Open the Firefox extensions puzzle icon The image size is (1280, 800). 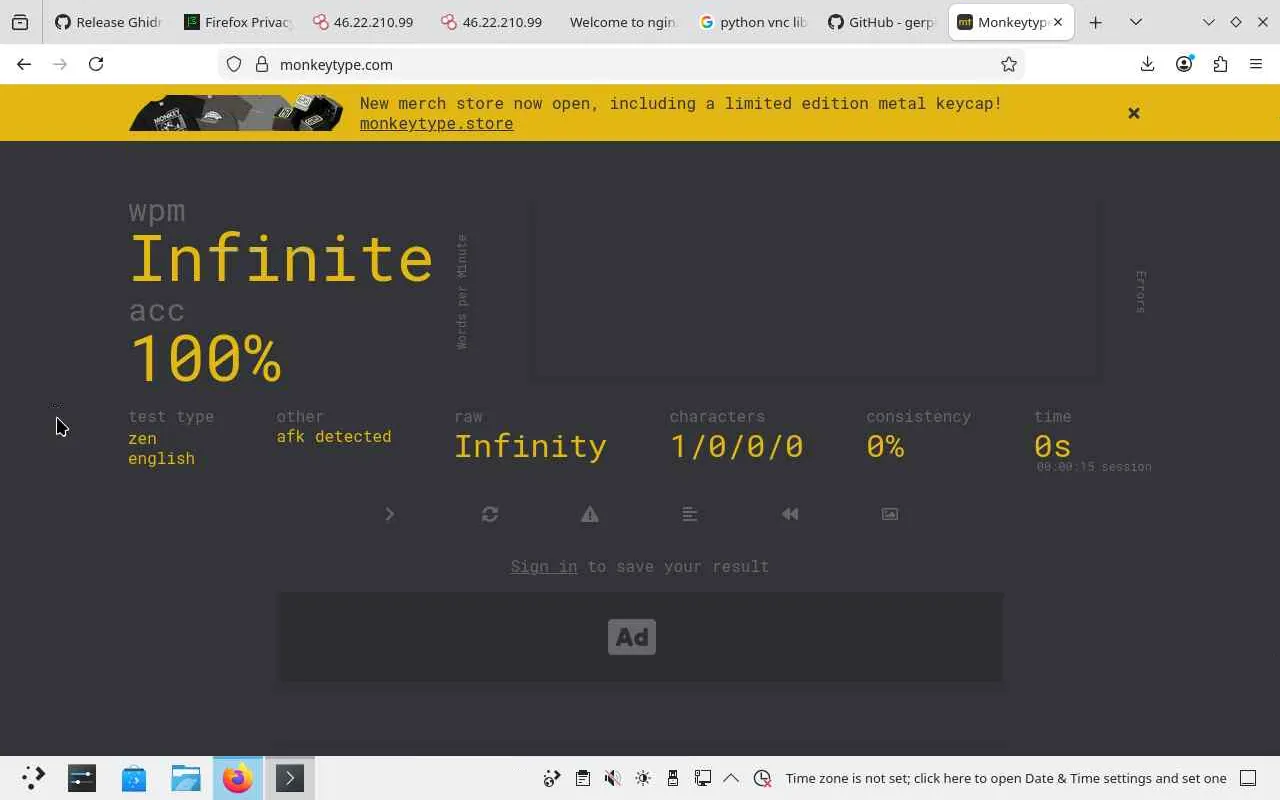click(1220, 64)
